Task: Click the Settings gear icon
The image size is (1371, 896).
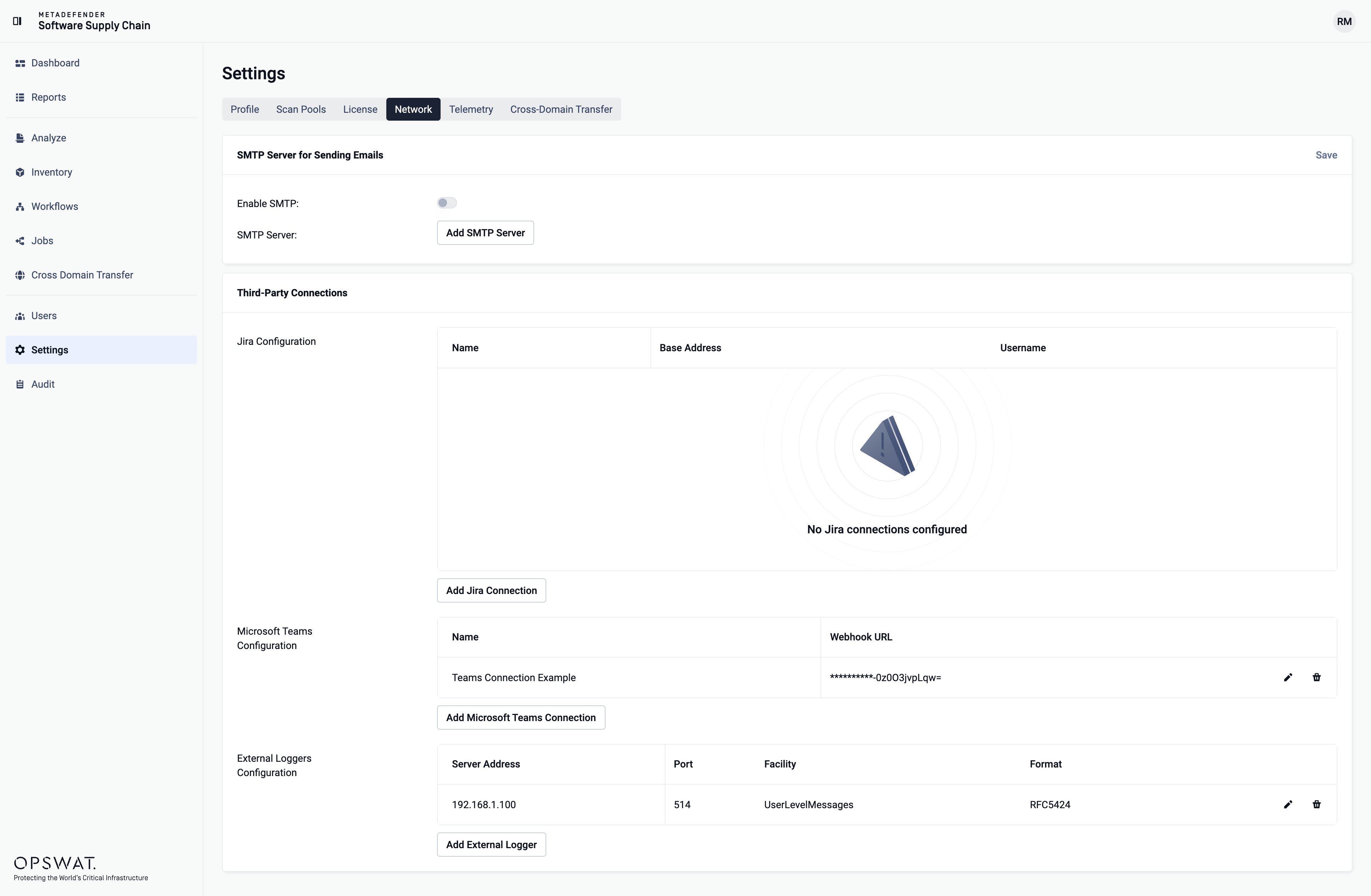Action: 20,350
